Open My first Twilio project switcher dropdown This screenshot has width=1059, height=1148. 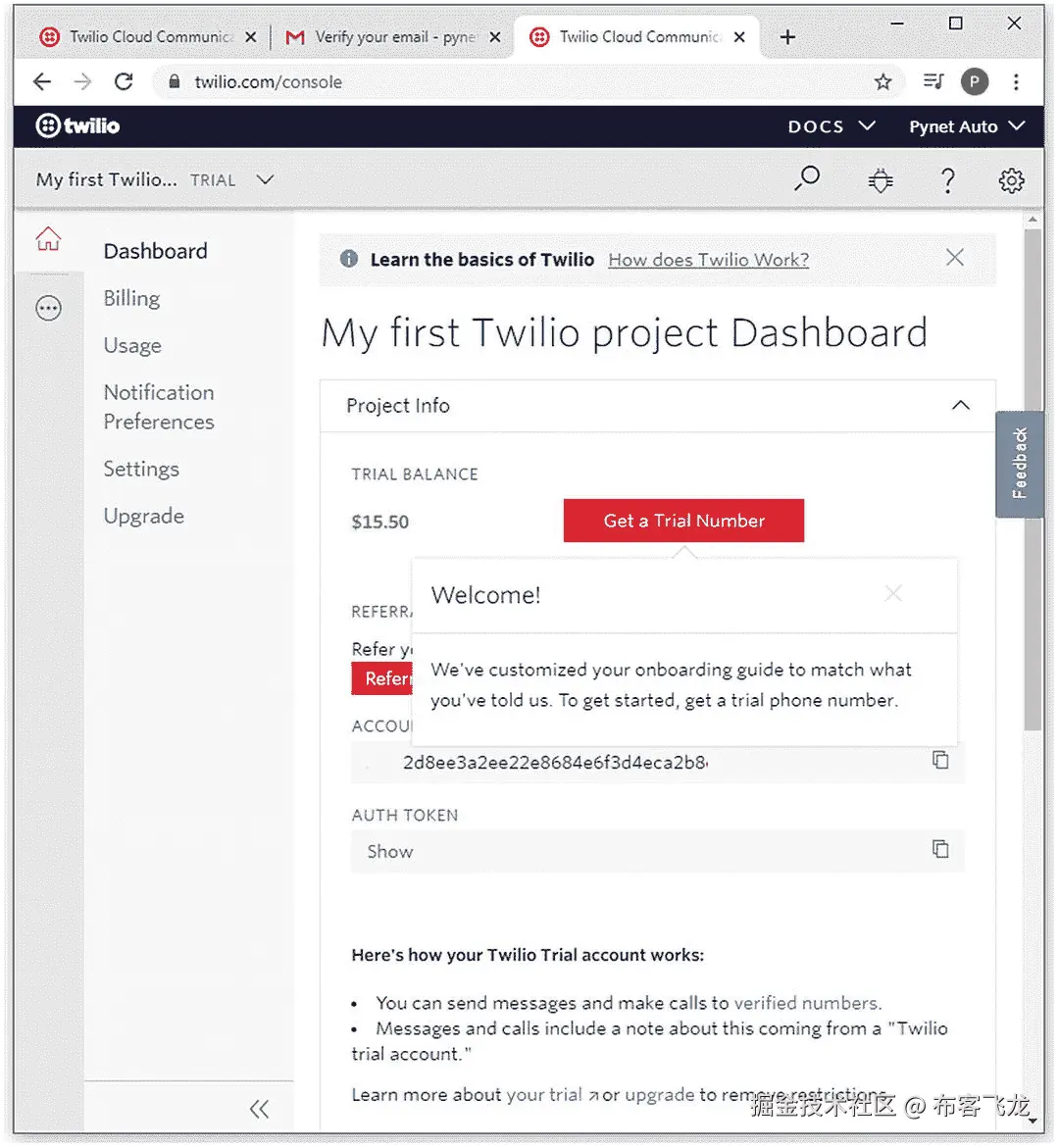click(x=155, y=179)
